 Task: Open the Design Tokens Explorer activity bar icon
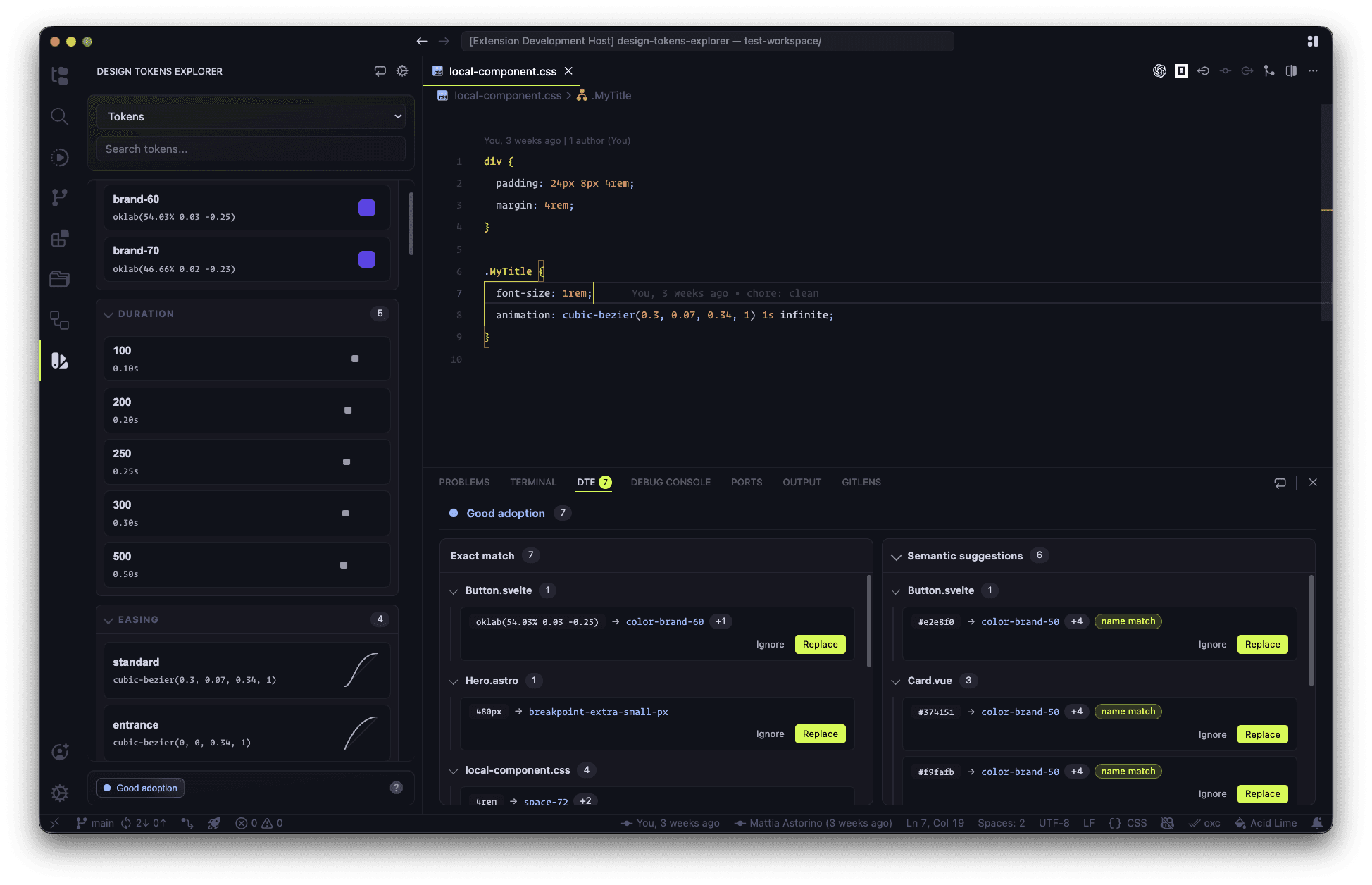60,361
